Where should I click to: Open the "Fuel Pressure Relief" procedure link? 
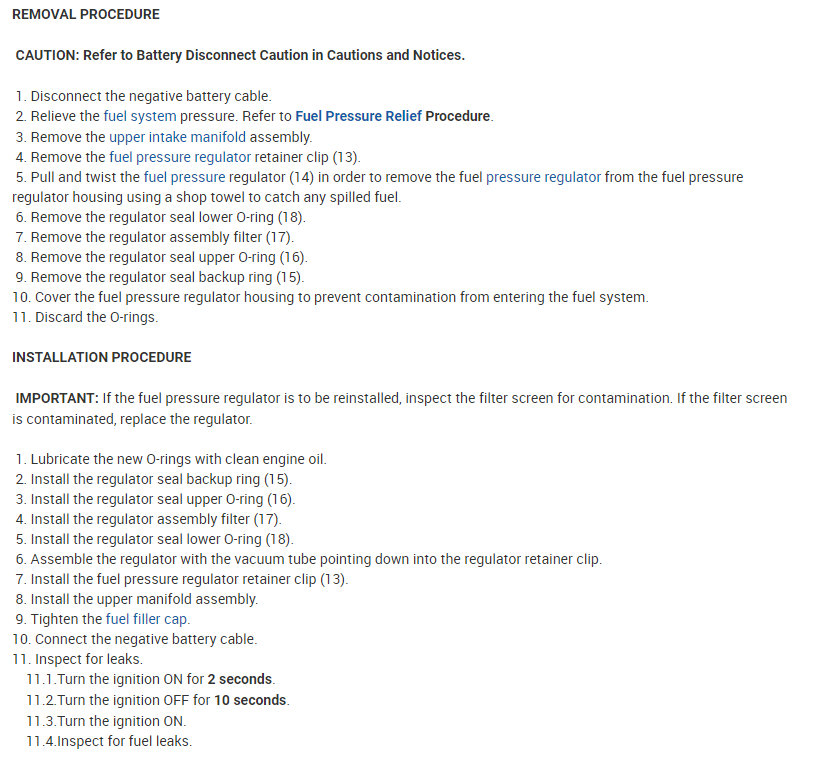[x=358, y=116]
